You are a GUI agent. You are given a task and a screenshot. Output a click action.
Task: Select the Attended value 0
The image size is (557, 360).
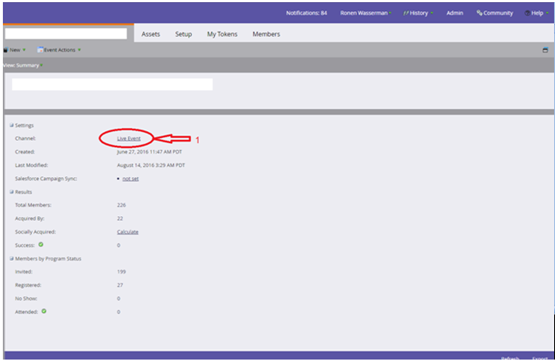(x=119, y=312)
